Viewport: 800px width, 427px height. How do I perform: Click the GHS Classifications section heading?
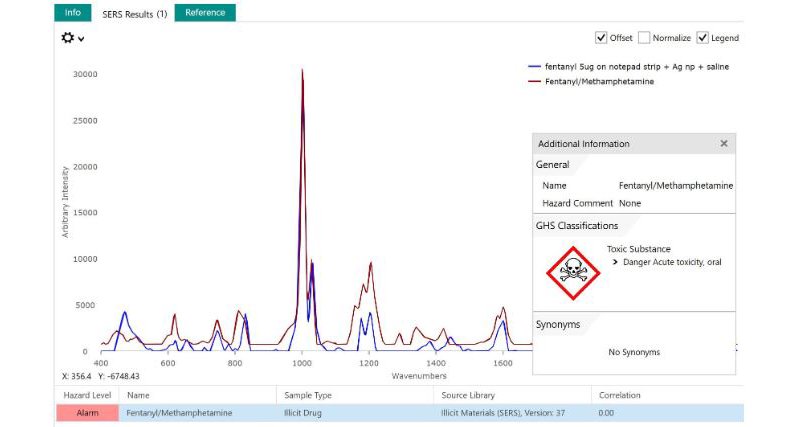(577, 225)
